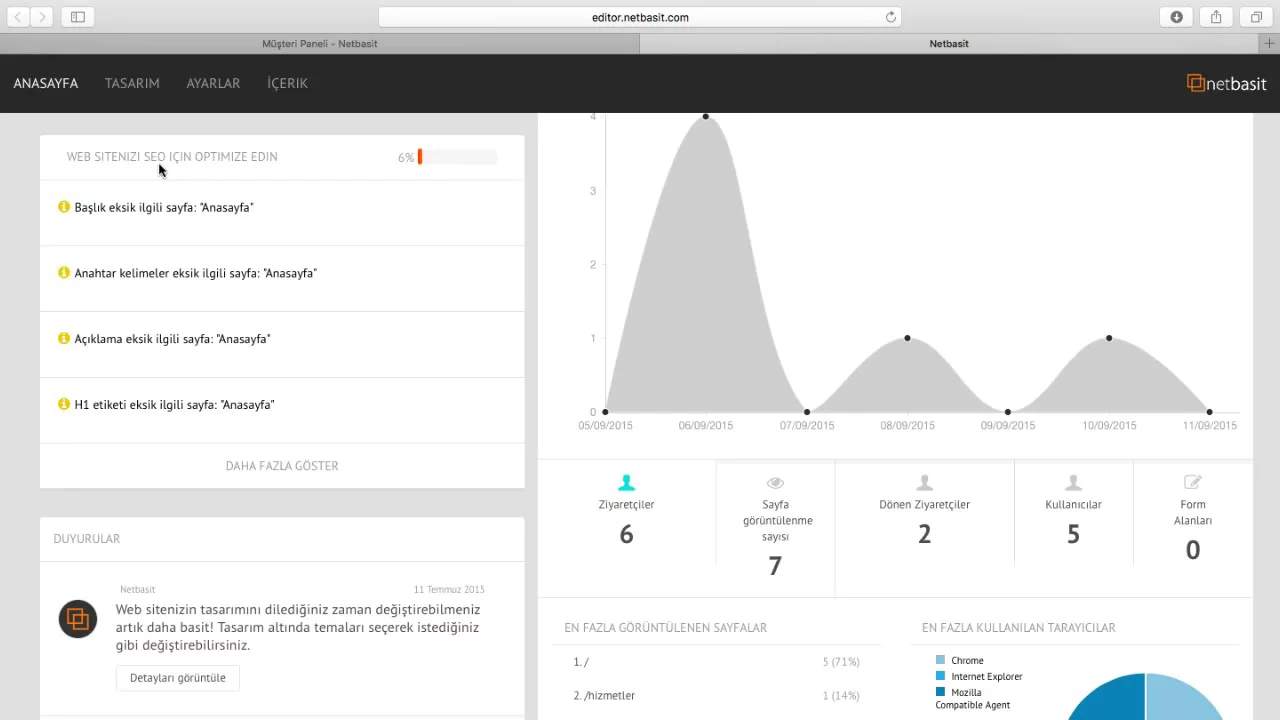
Task: Click the Ziyaretçiler count 6
Action: tap(626, 534)
